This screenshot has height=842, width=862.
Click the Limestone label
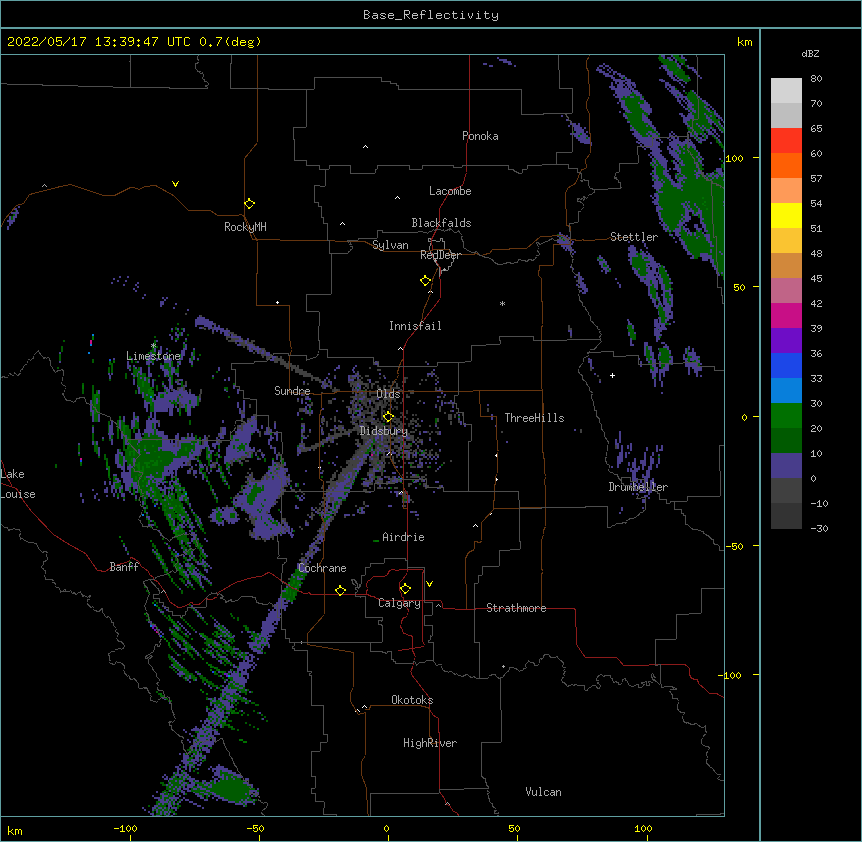tap(153, 356)
